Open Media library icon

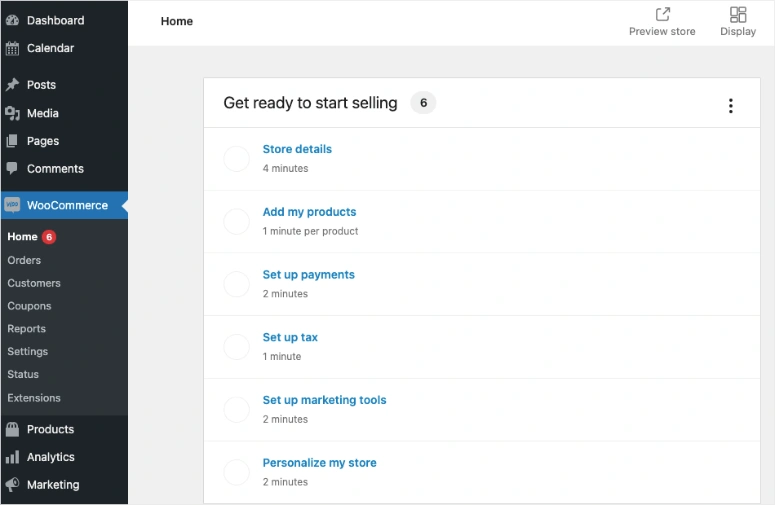coord(12,113)
